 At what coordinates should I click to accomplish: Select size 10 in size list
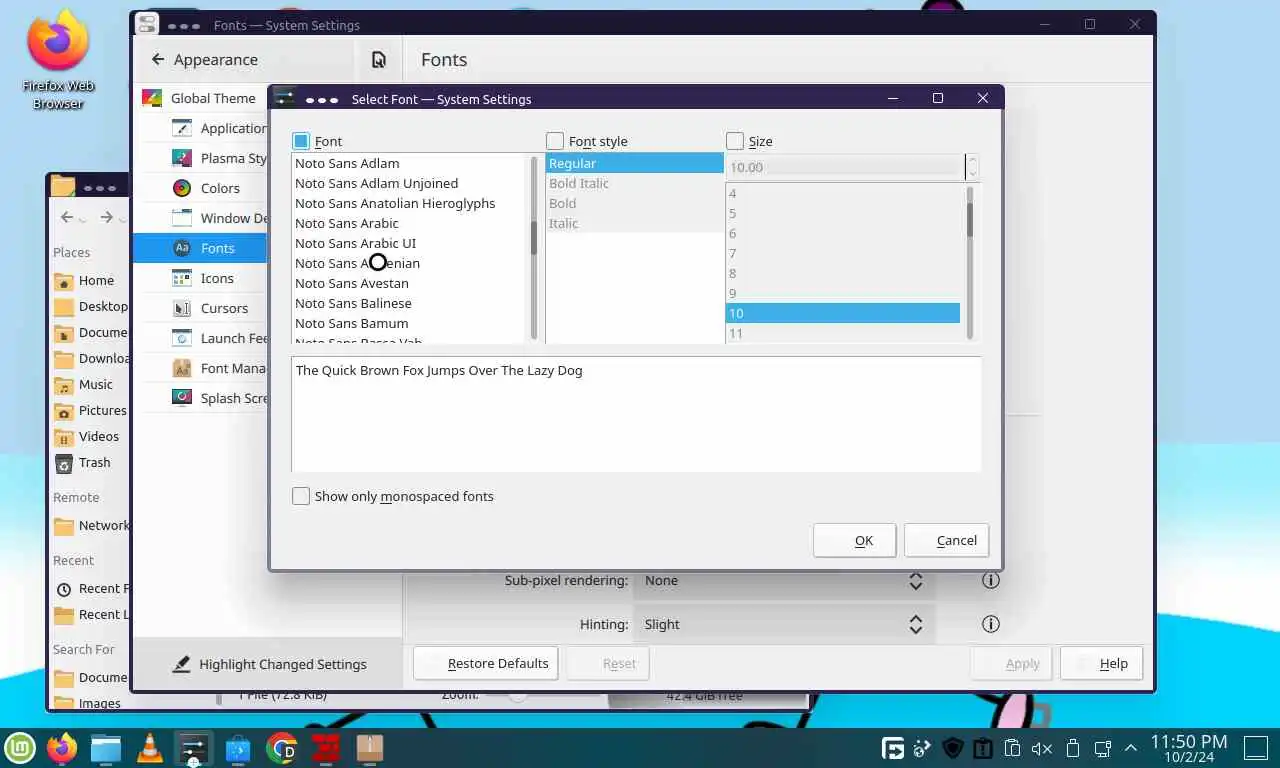point(843,313)
